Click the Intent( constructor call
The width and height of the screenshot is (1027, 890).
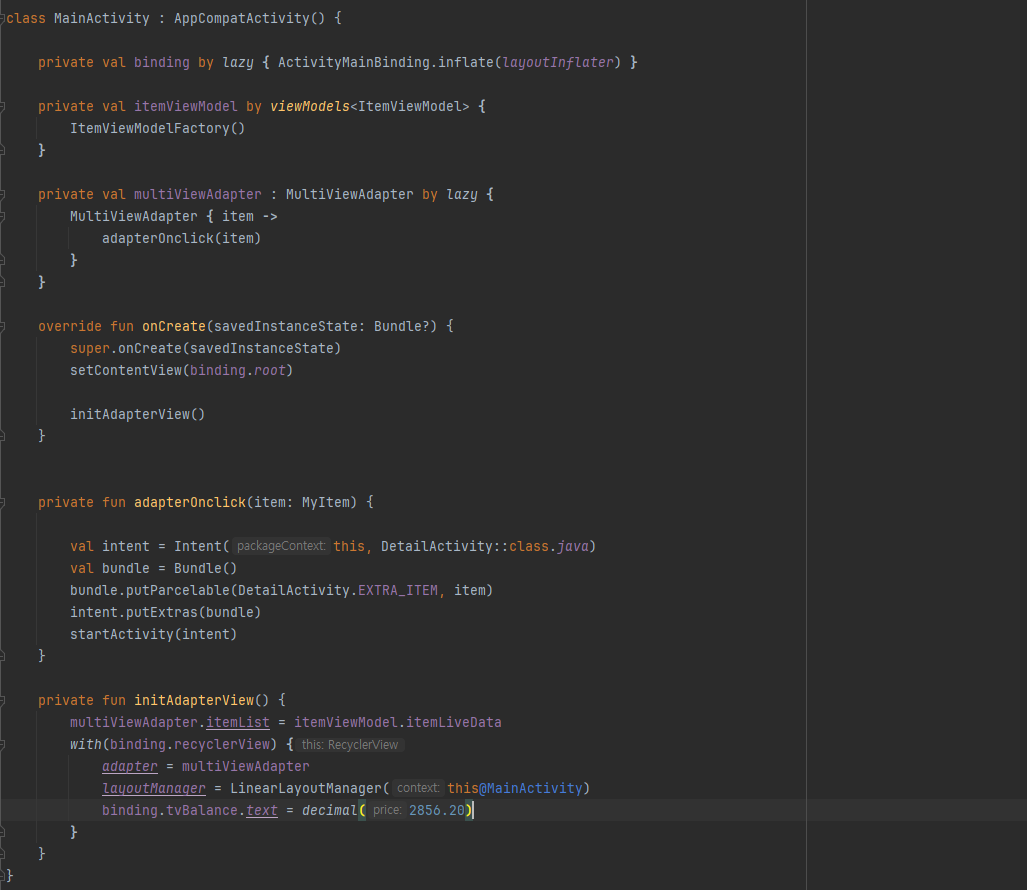click(202, 546)
